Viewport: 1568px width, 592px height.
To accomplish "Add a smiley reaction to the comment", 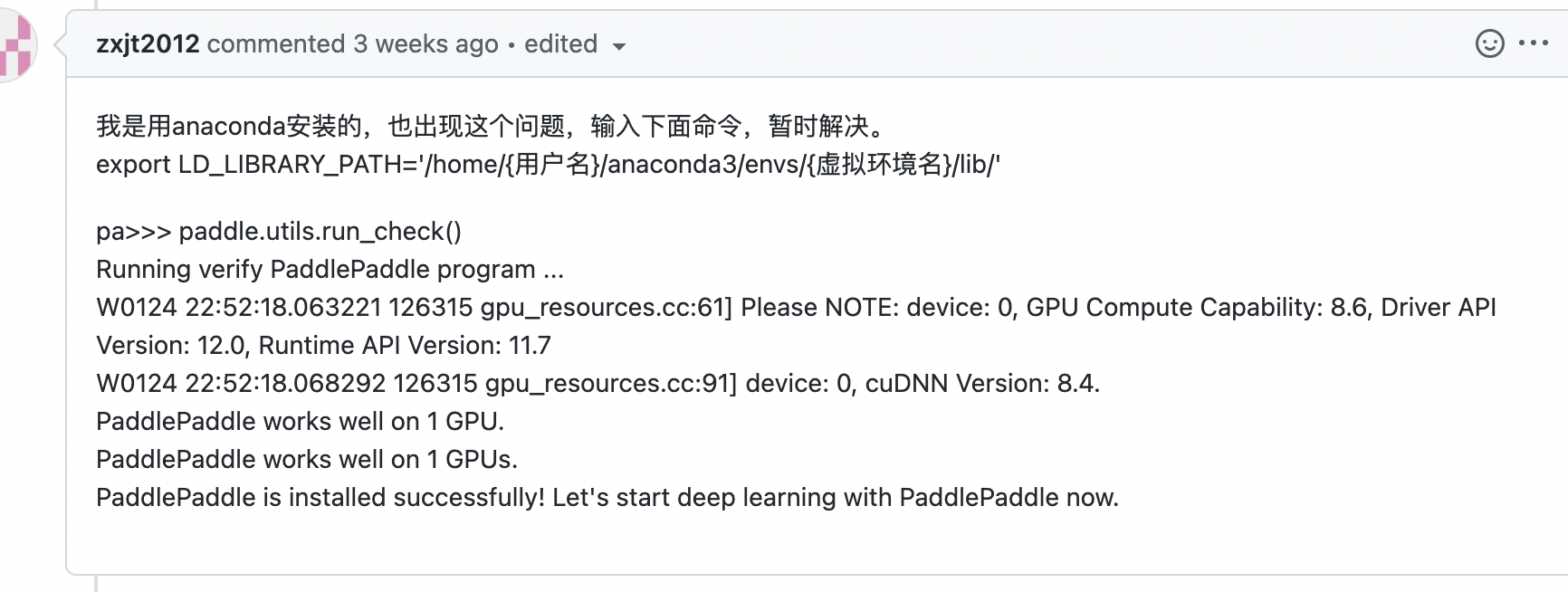I will click(1490, 43).
